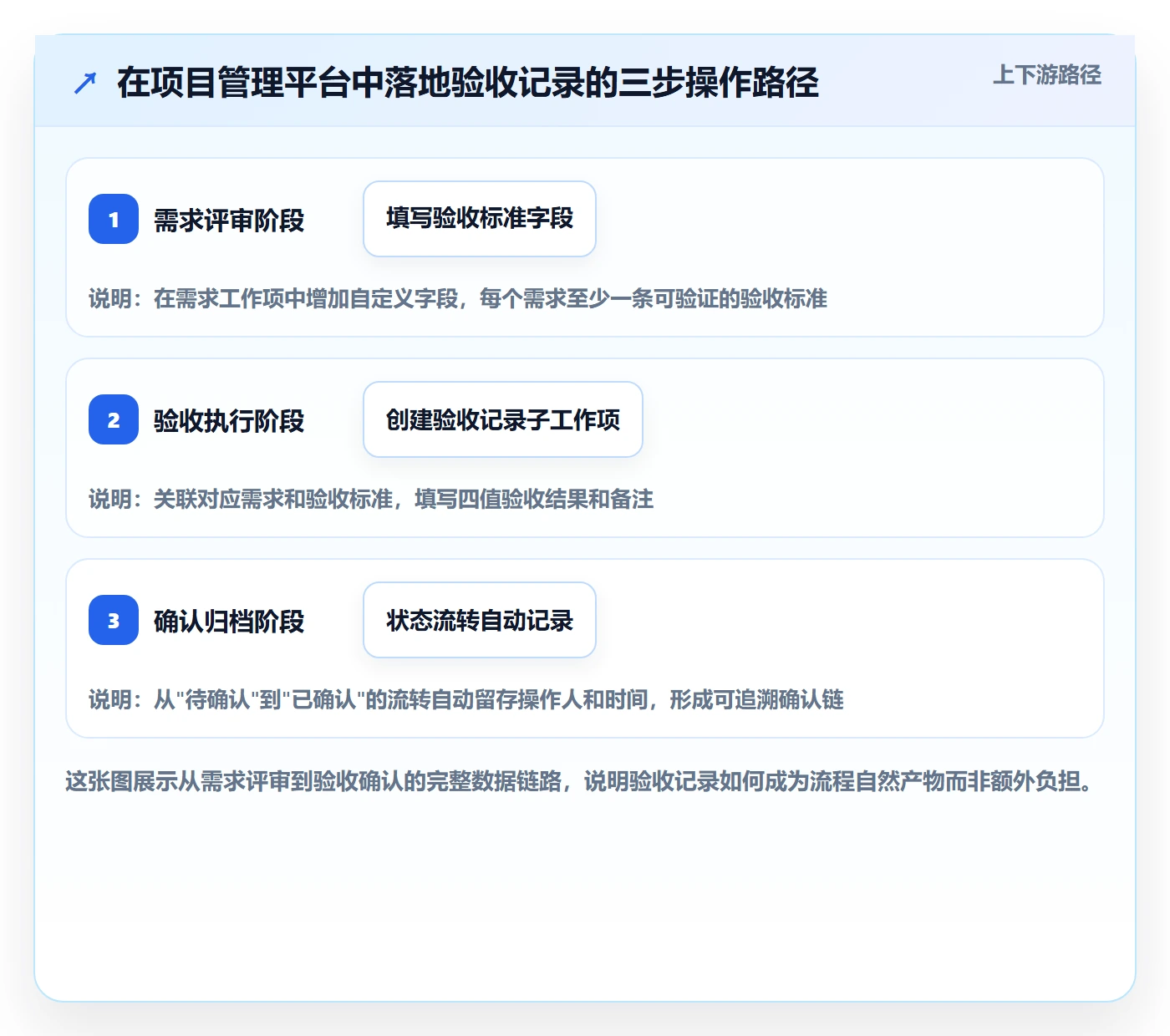This screenshot has height=1036, width=1170.
Task: Click the 验收执行阶段 stage label
Action: click(x=229, y=421)
